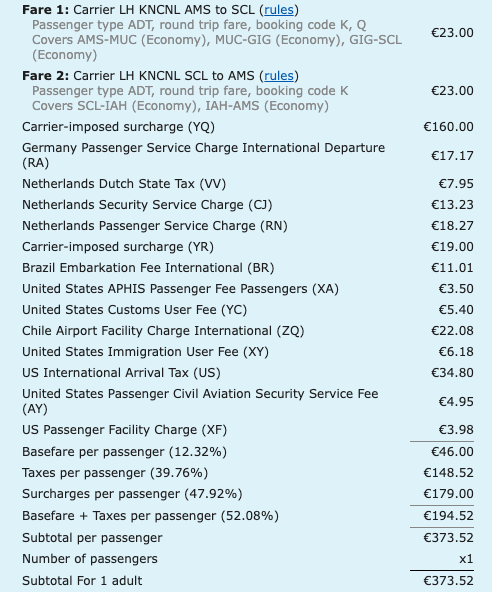This screenshot has height=592, width=492.
Task: Click the Fare 2 SCL to AMS heading
Action: (160, 76)
